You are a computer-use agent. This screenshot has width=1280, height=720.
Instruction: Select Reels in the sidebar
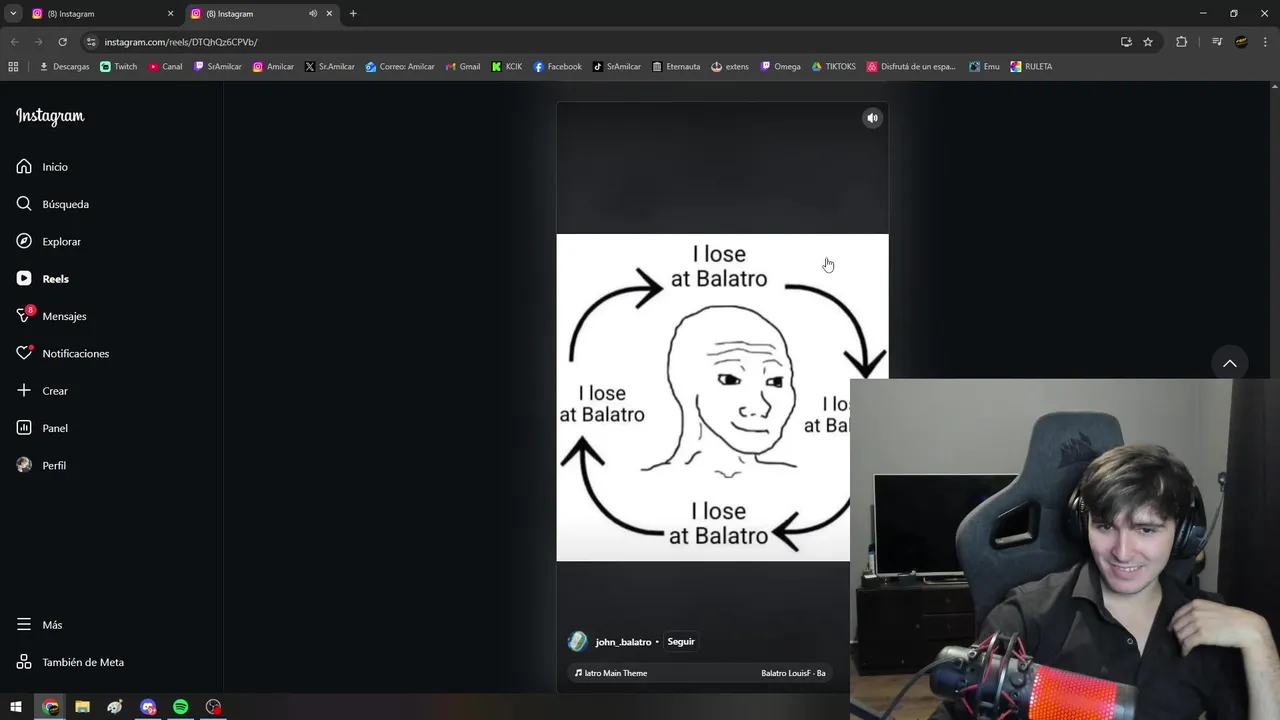(42, 279)
